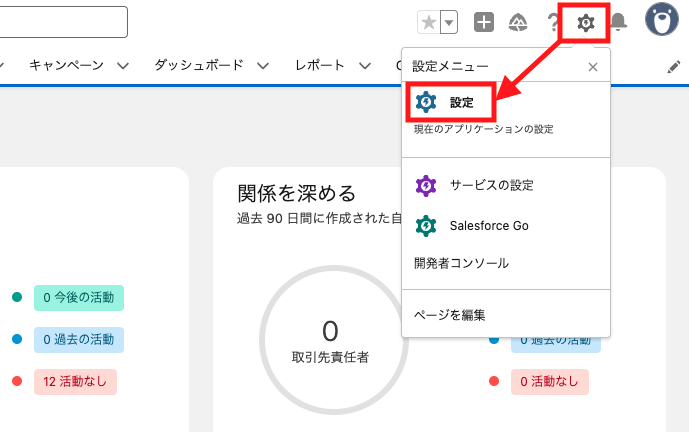Open the レポート tab chevron menu
Screen dimensions: 689x432
tap(365, 66)
